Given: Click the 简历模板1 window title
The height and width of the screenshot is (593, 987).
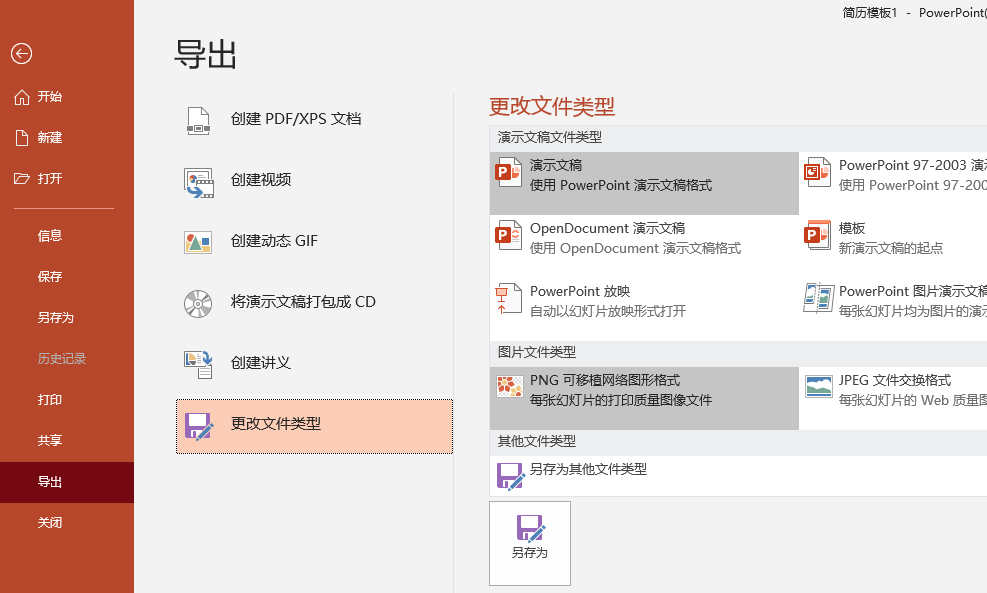Looking at the screenshot, I should (870, 13).
